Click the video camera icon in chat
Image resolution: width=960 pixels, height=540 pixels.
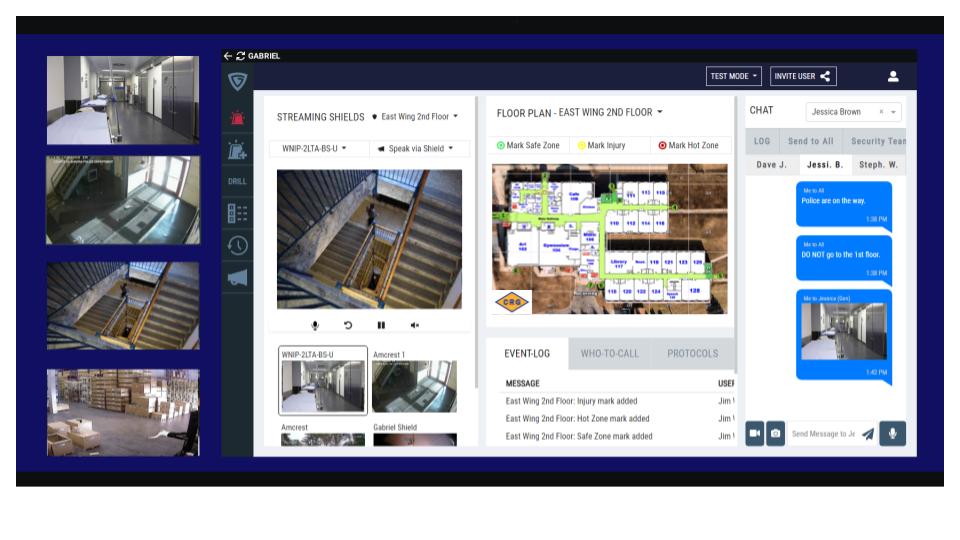click(754, 433)
